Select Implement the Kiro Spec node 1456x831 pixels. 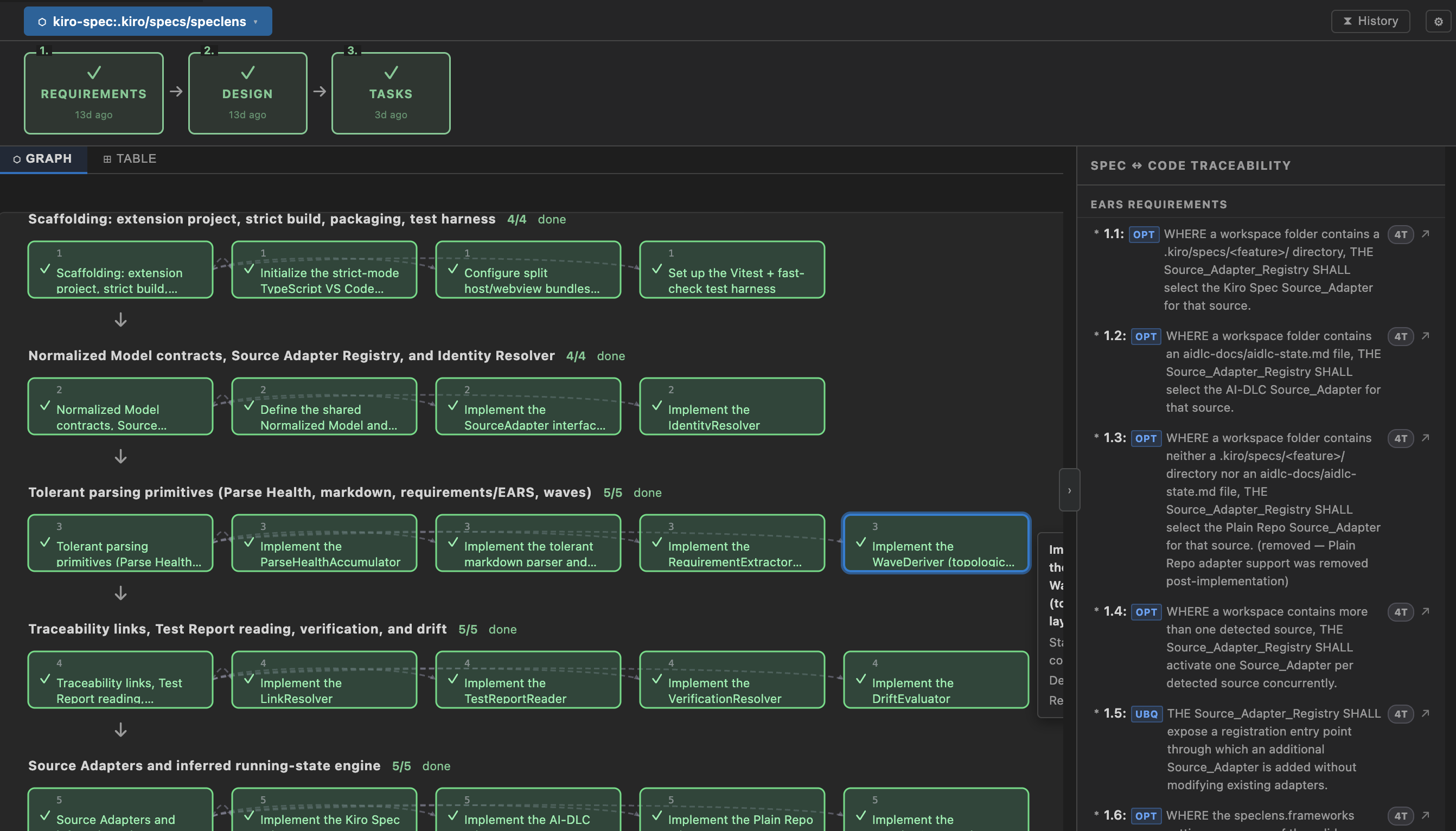(x=324, y=810)
